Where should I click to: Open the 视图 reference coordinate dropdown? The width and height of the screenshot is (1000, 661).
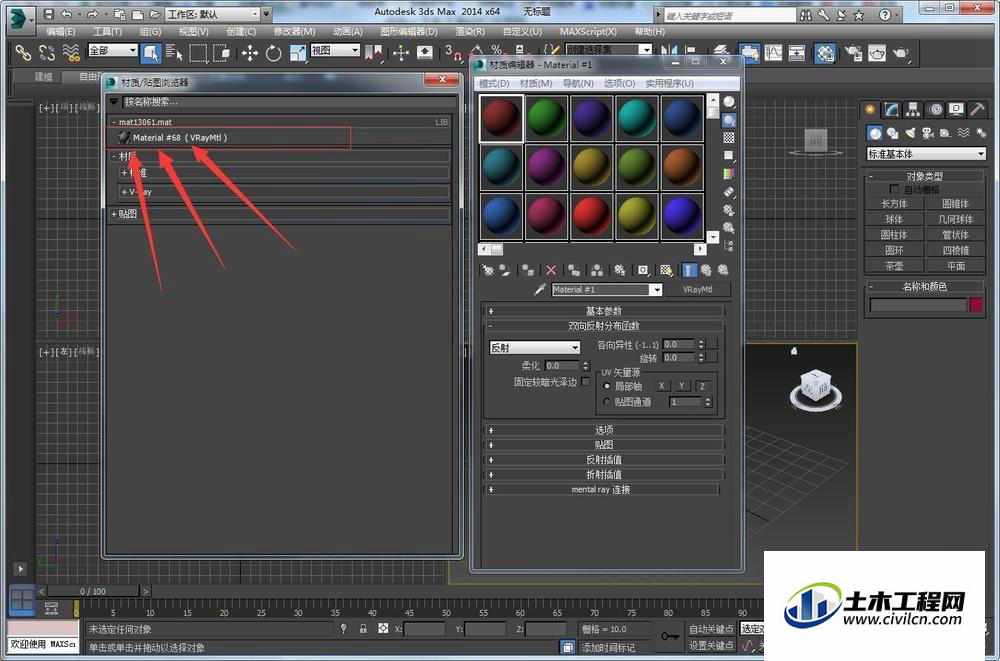(335, 50)
